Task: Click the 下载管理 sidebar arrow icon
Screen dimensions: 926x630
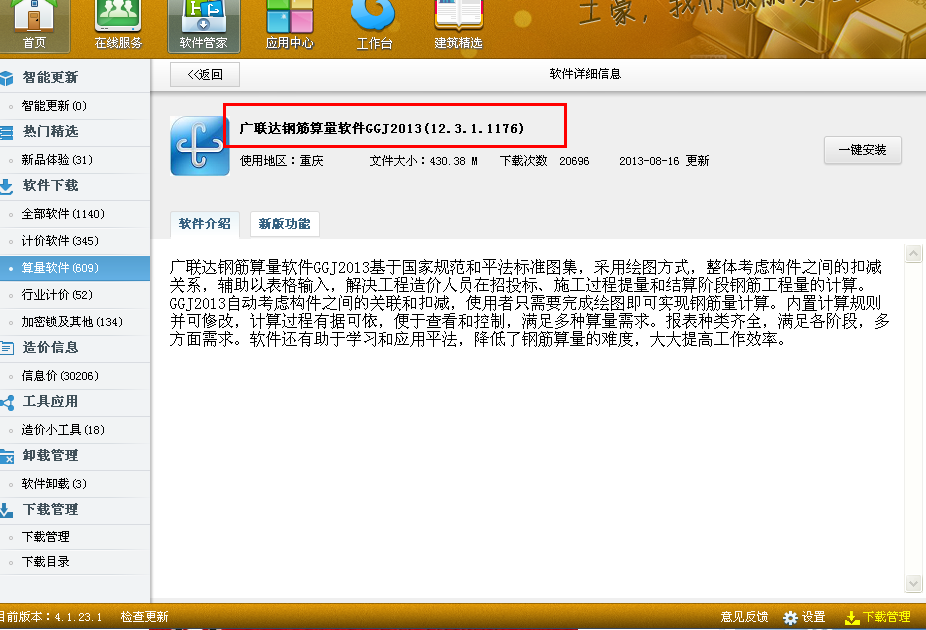Action: (x=6, y=510)
